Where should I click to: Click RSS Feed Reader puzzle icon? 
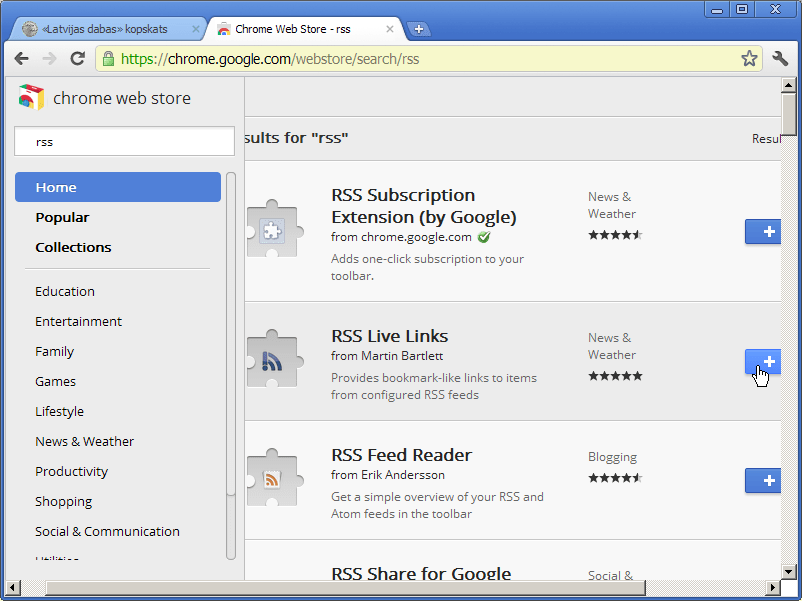click(273, 479)
